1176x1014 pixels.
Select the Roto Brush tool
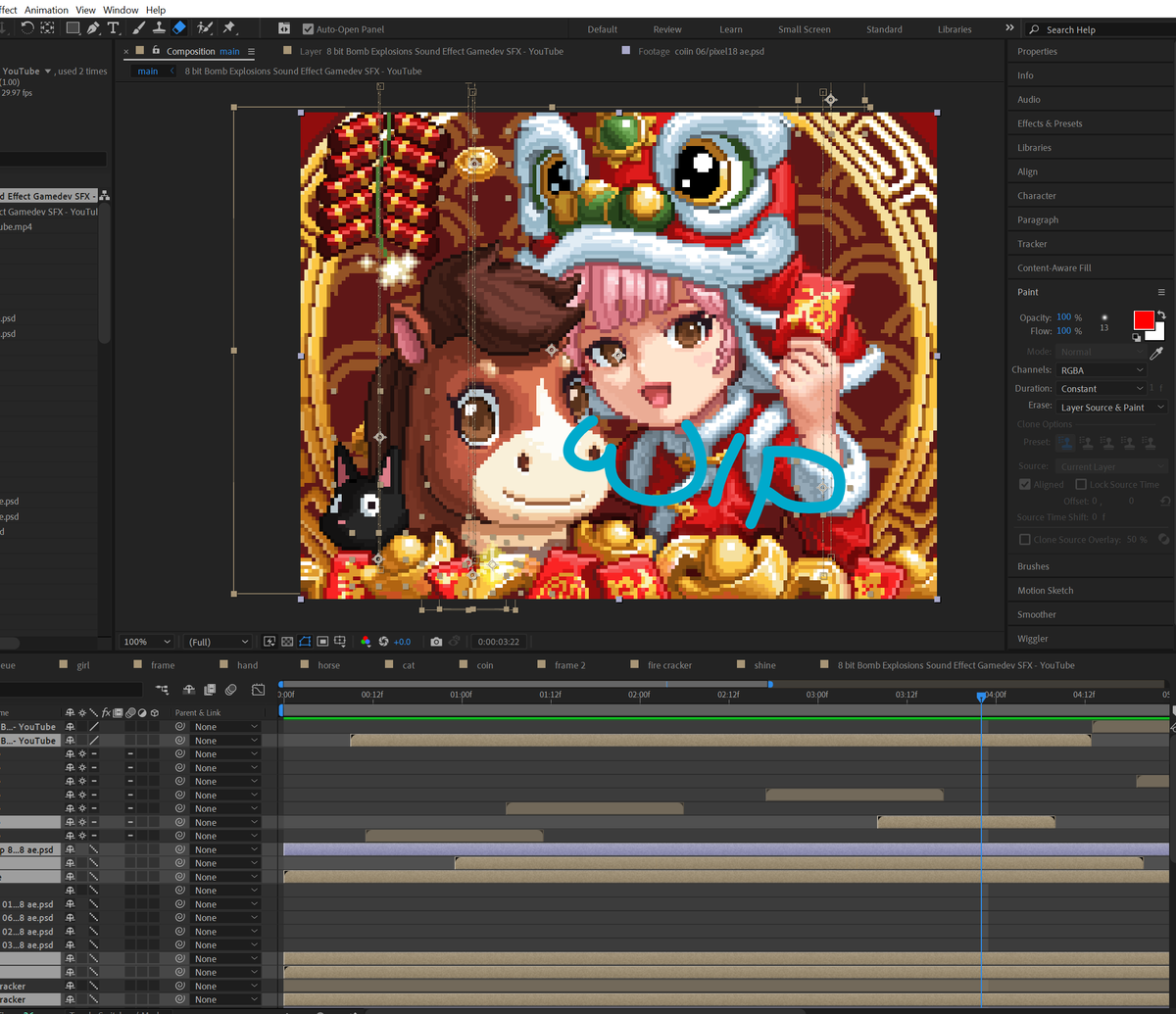[x=206, y=28]
